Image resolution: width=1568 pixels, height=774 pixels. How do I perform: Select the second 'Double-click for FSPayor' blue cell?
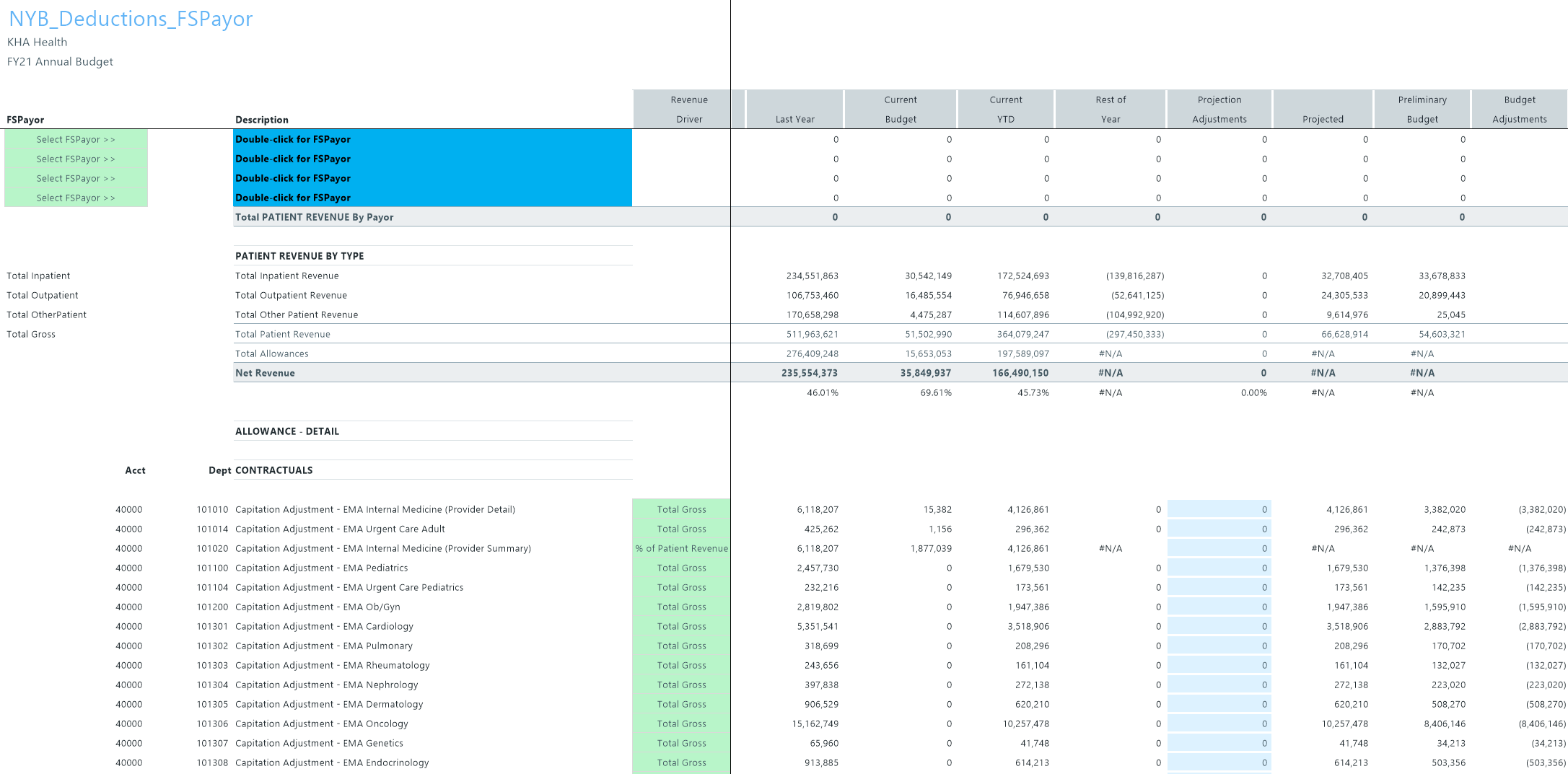click(x=432, y=159)
